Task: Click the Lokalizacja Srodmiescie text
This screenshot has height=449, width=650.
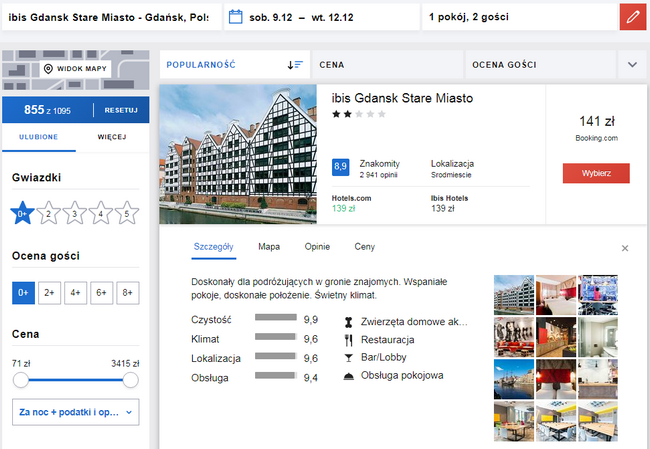Action: coord(452,169)
